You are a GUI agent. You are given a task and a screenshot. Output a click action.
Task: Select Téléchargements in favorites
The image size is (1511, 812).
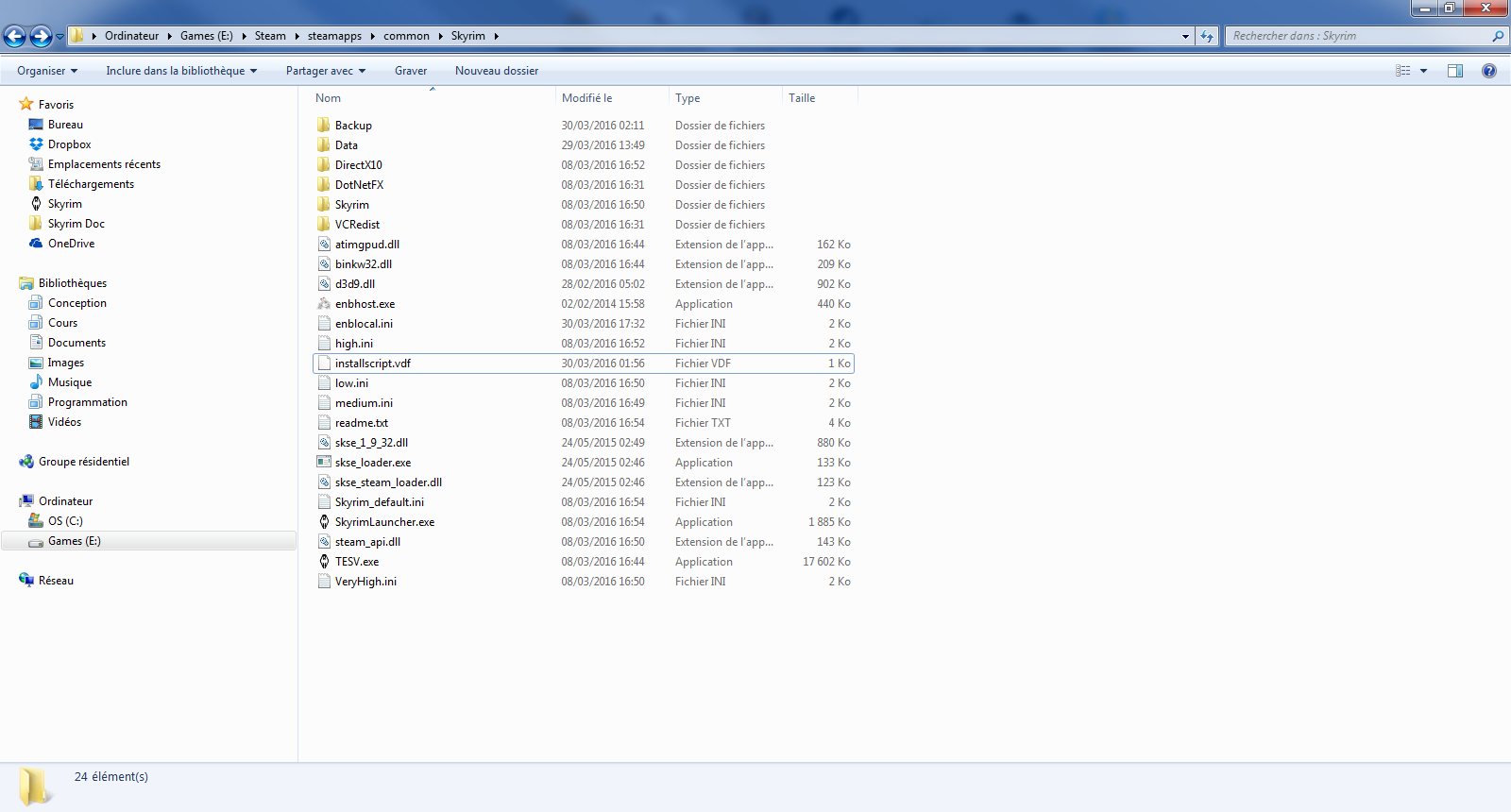tap(91, 184)
